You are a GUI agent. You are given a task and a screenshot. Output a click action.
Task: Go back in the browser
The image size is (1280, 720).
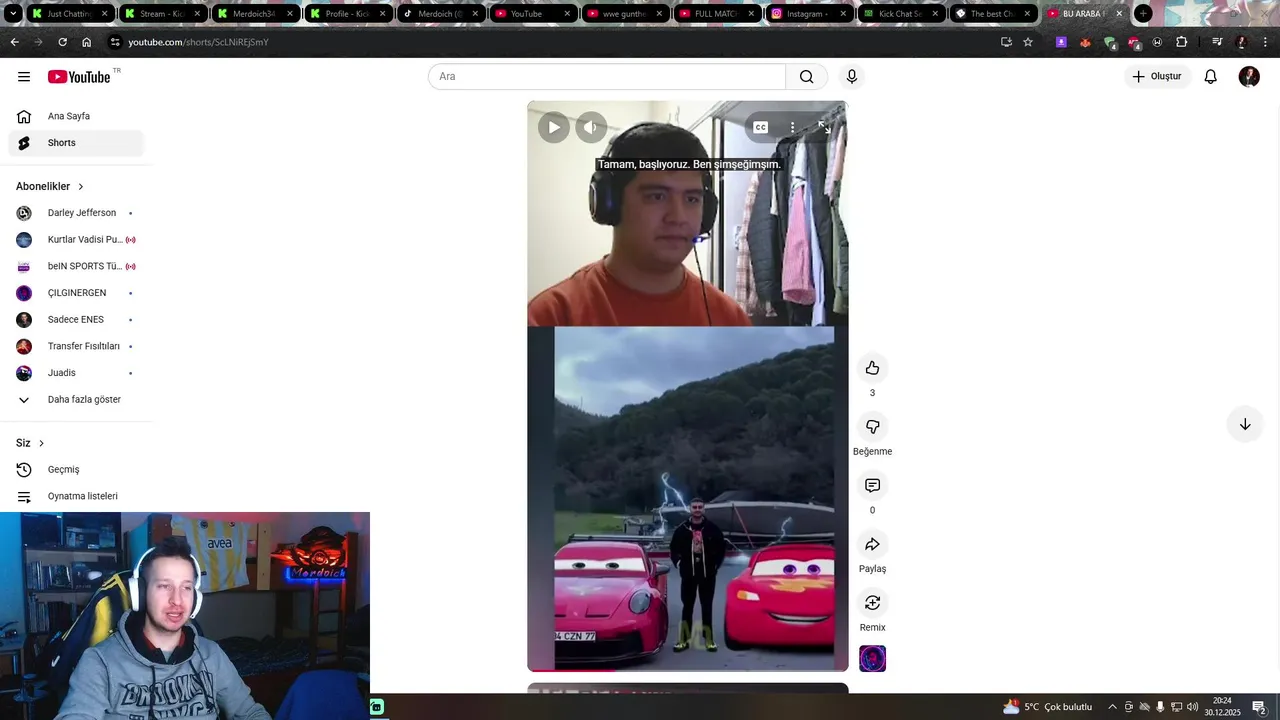[x=14, y=42]
